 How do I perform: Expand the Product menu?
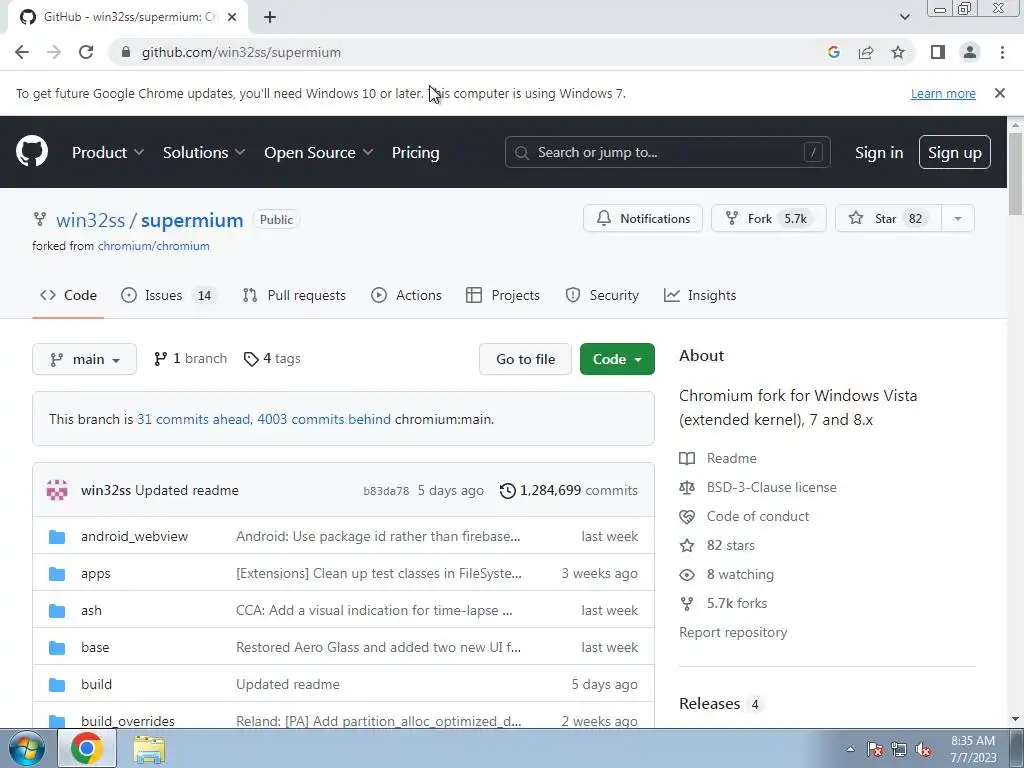108,152
